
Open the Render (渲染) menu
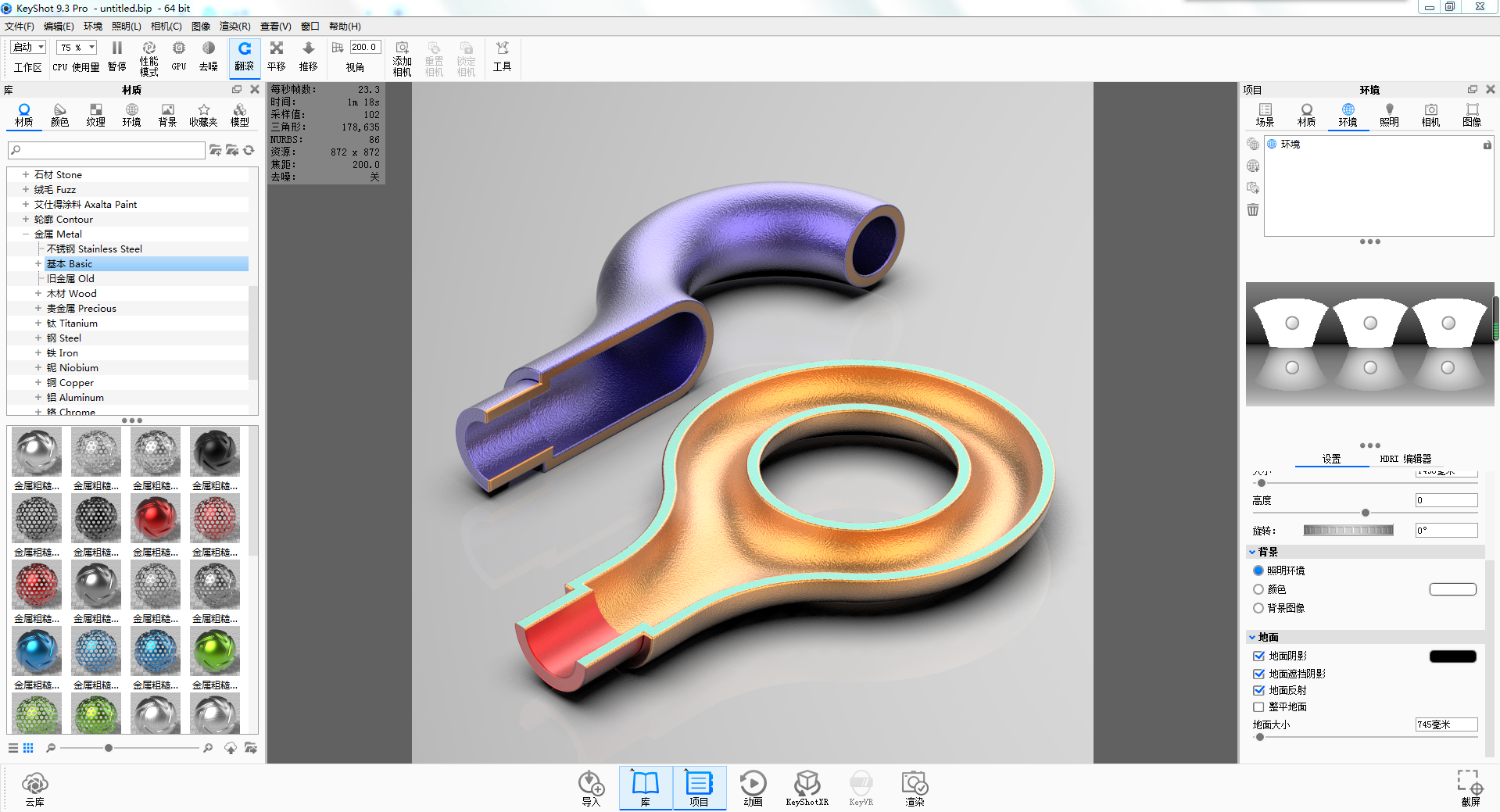click(x=234, y=27)
